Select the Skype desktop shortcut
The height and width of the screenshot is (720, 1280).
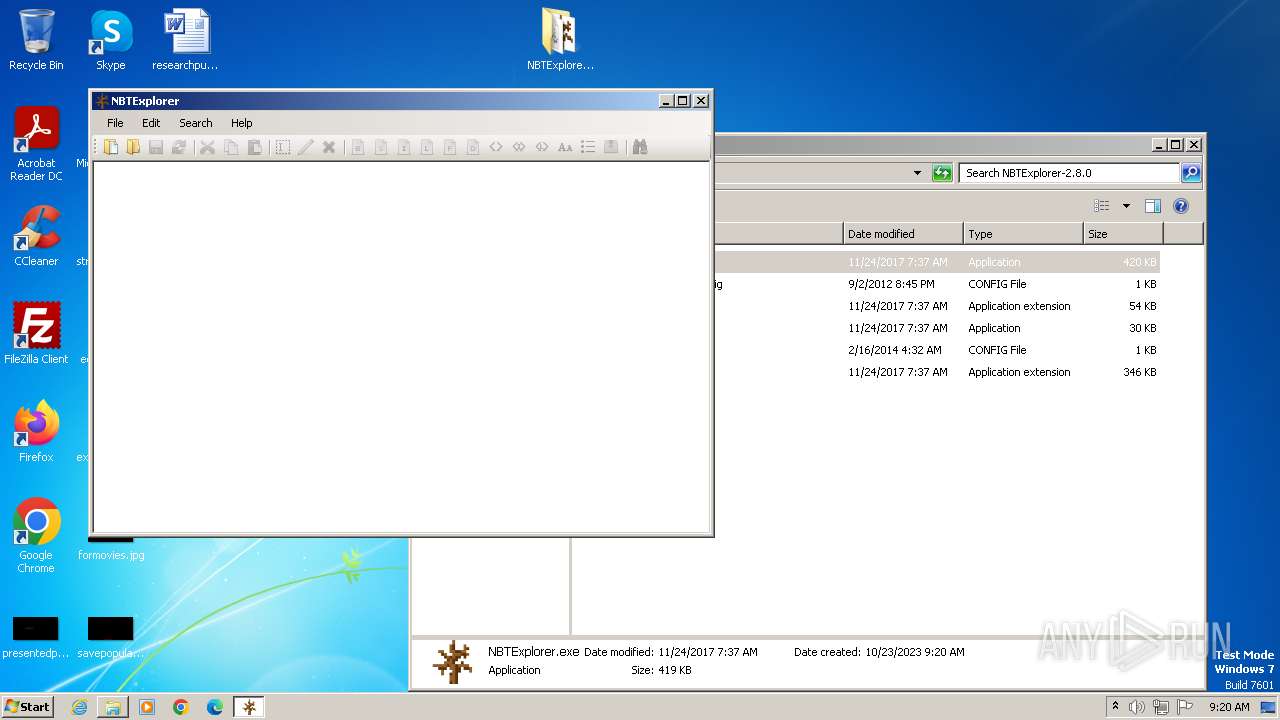[x=111, y=40]
